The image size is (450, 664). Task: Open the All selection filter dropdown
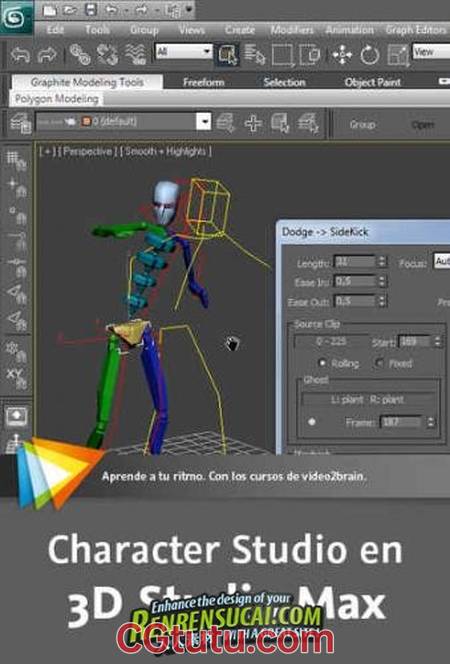pos(183,52)
